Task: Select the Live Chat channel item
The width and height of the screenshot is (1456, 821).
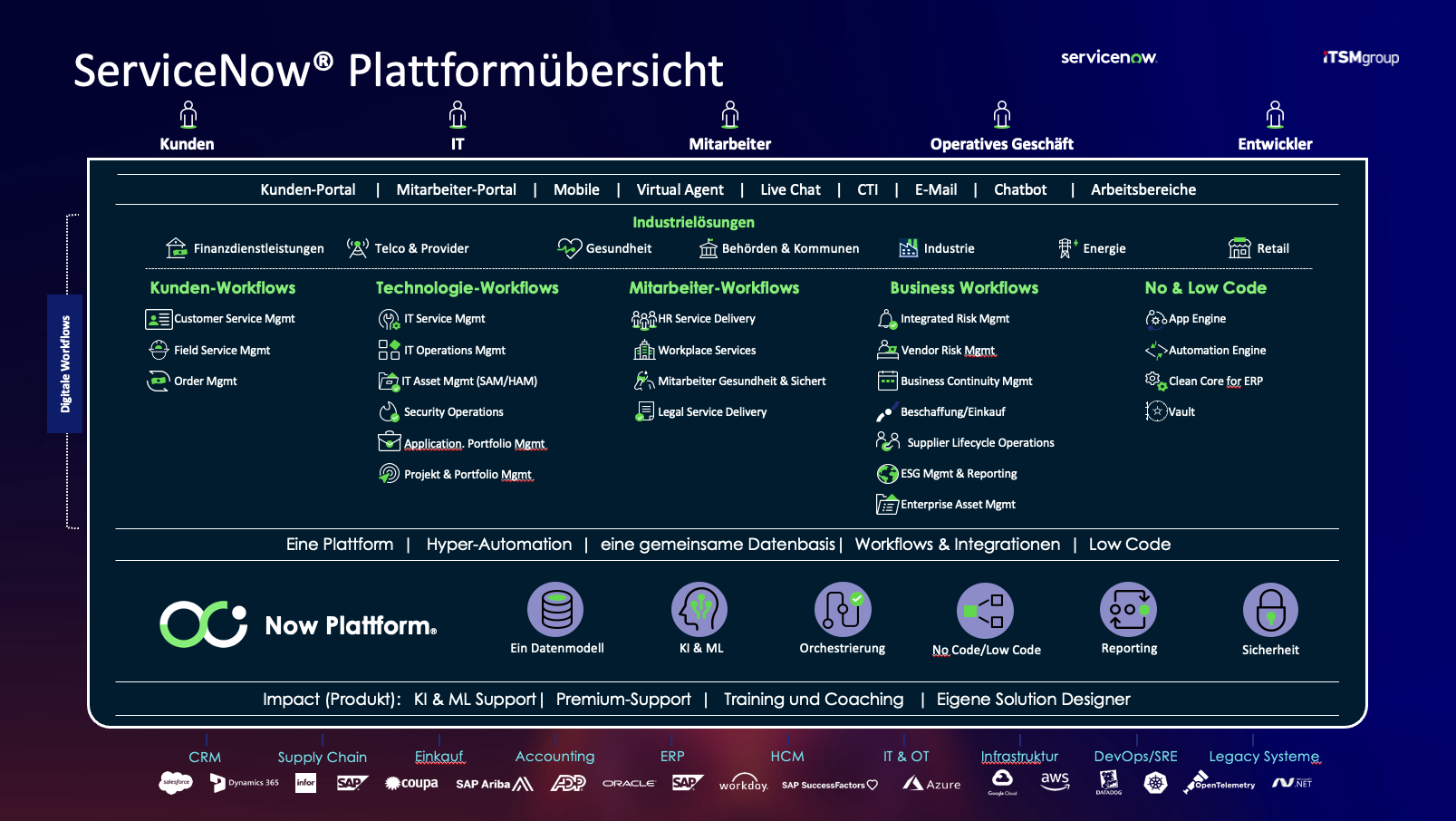Action: (x=791, y=189)
